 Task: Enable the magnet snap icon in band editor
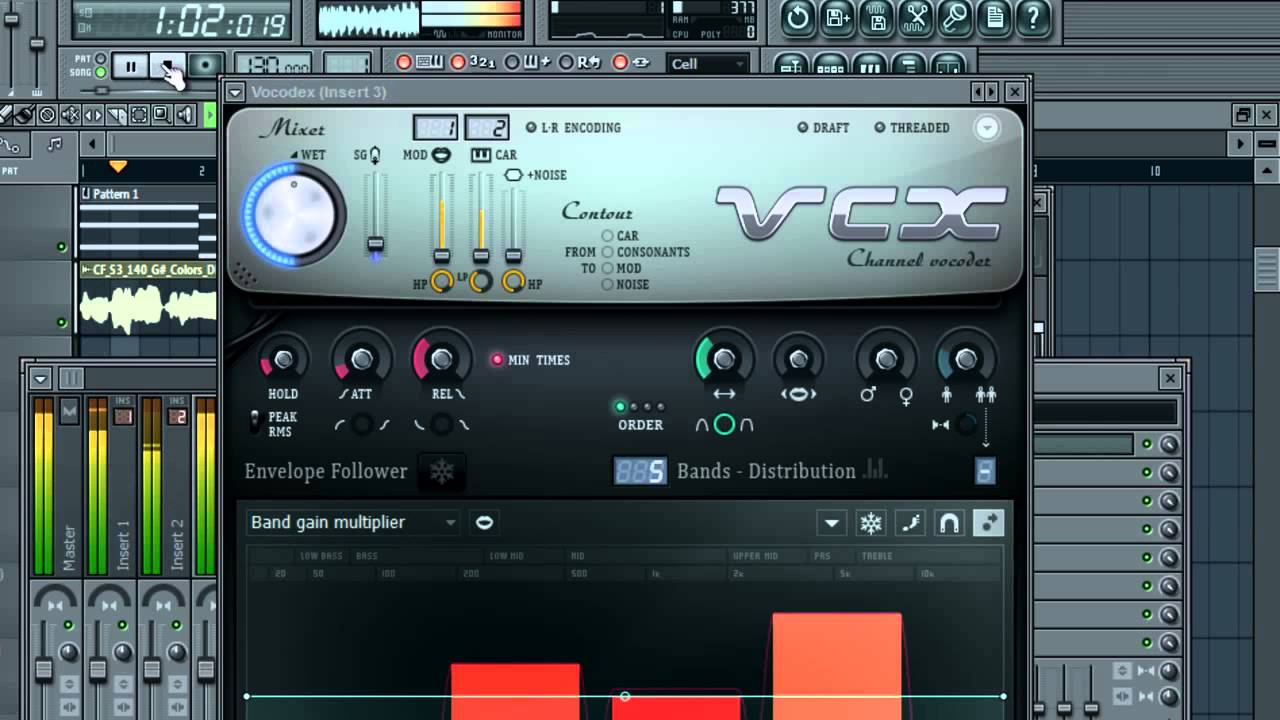pos(950,522)
